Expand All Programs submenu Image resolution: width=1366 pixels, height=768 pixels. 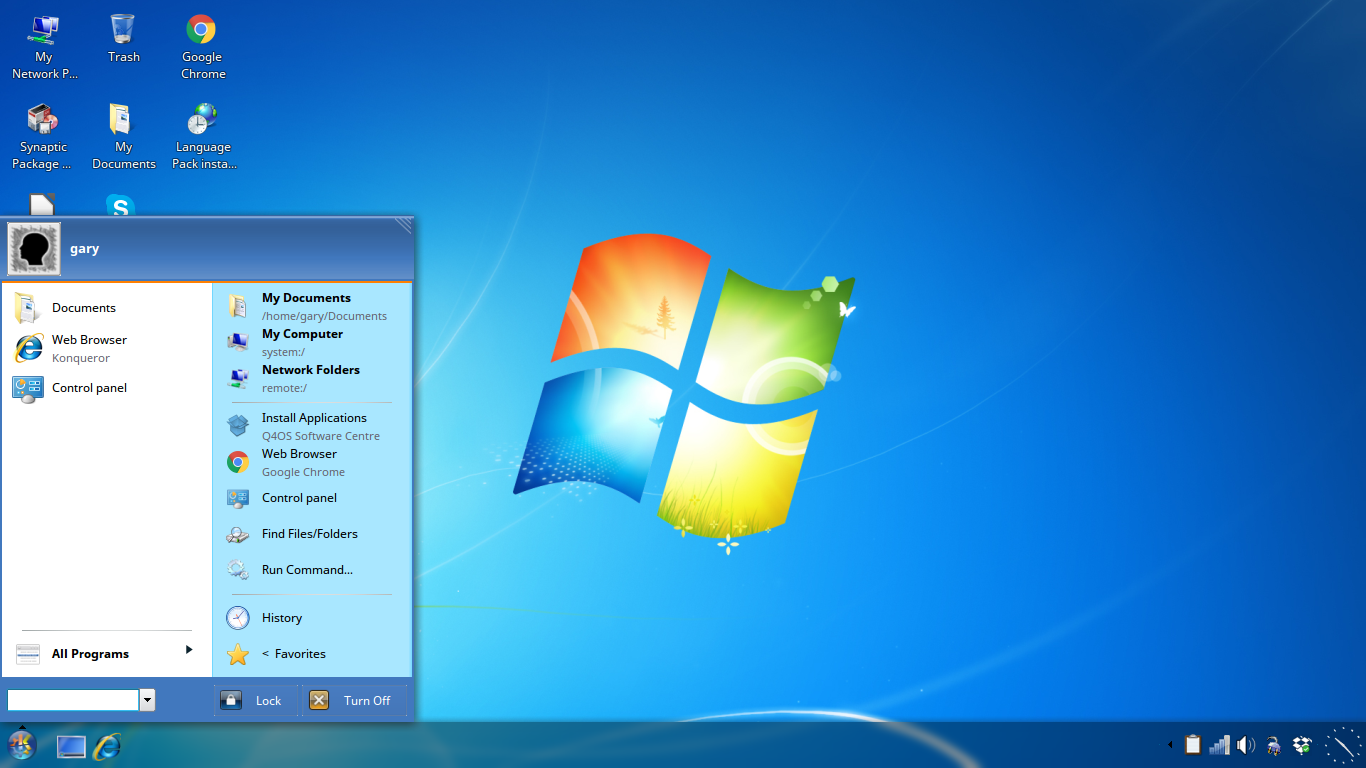click(106, 654)
